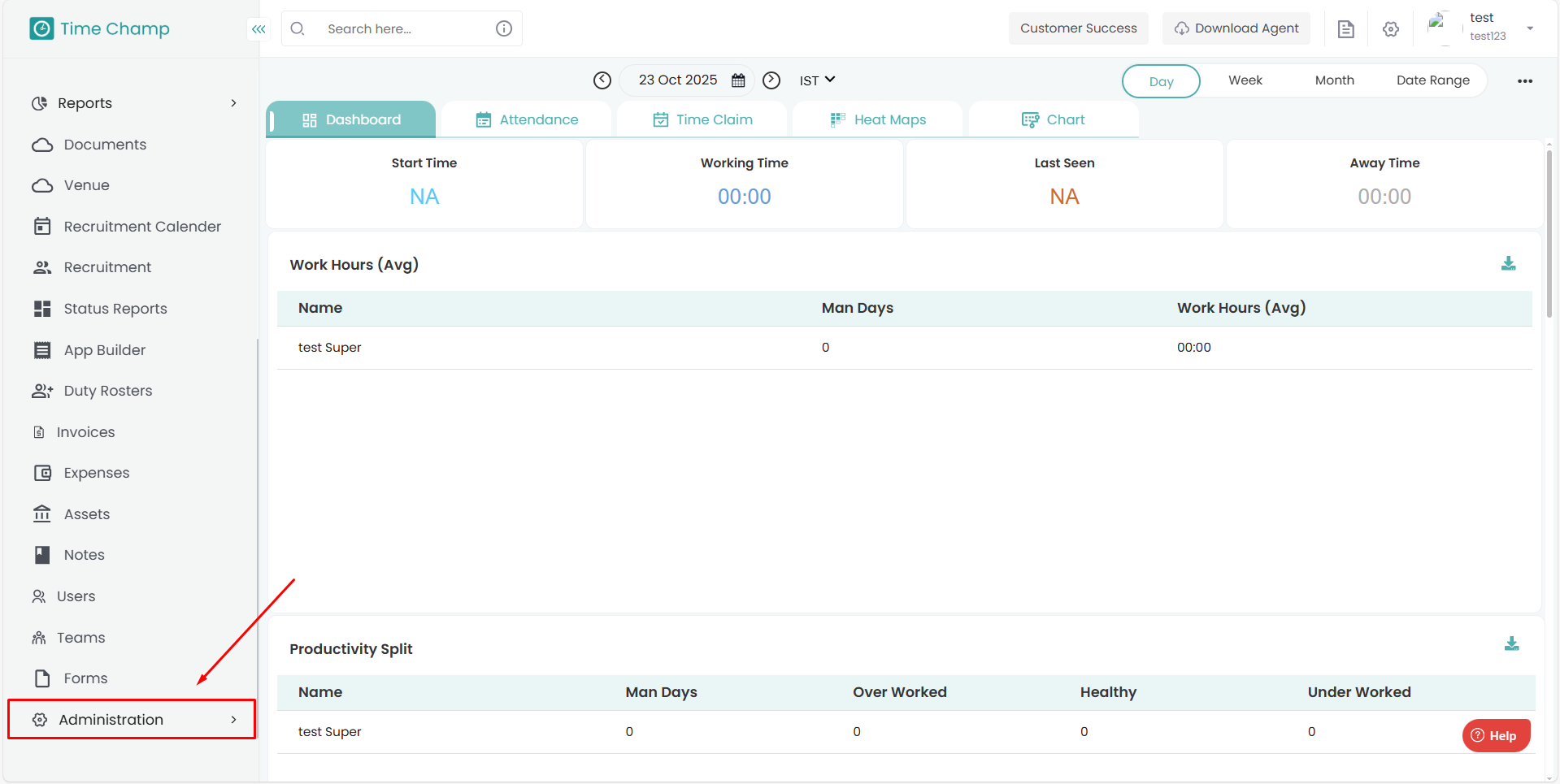Viewport: 1560px width, 784px height.
Task: Download Productivity Split report
Action: (x=1511, y=644)
